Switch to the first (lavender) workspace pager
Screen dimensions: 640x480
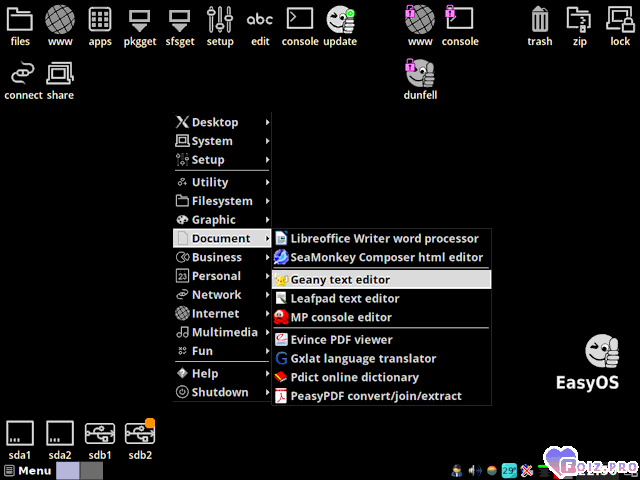tap(68, 471)
